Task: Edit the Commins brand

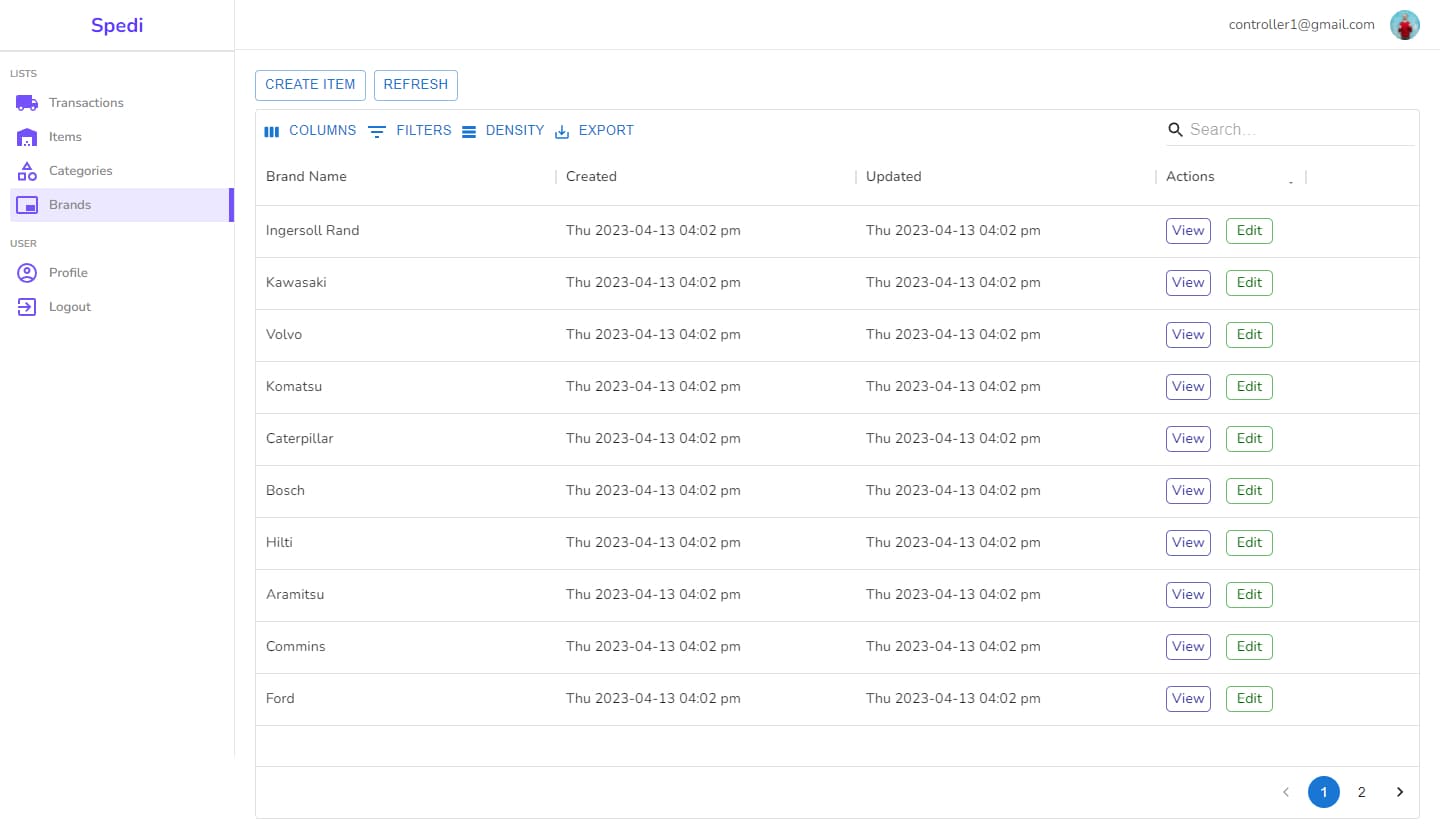Action: [x=1249, y=647]
